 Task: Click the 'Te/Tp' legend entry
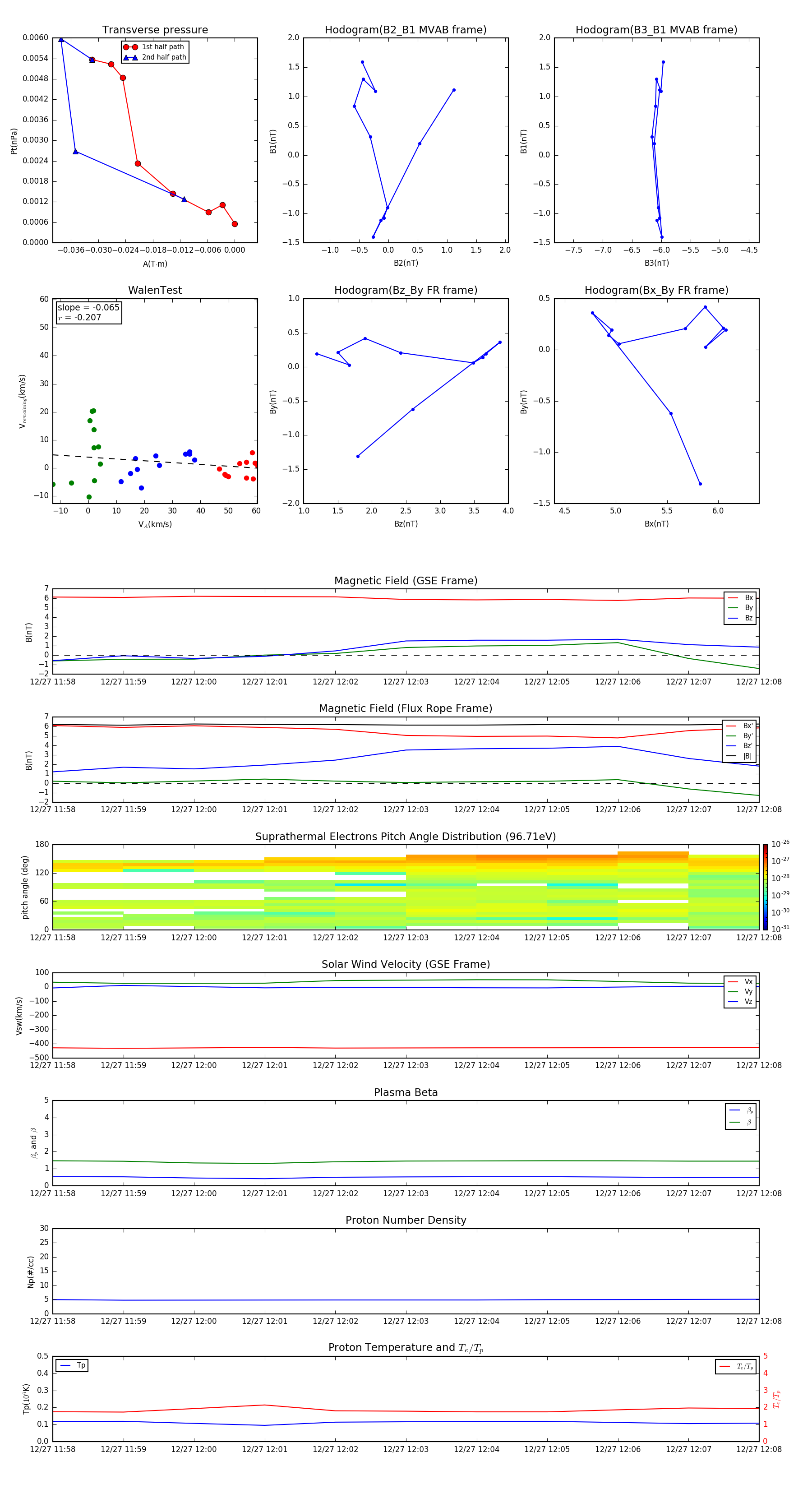point(736,1366)
